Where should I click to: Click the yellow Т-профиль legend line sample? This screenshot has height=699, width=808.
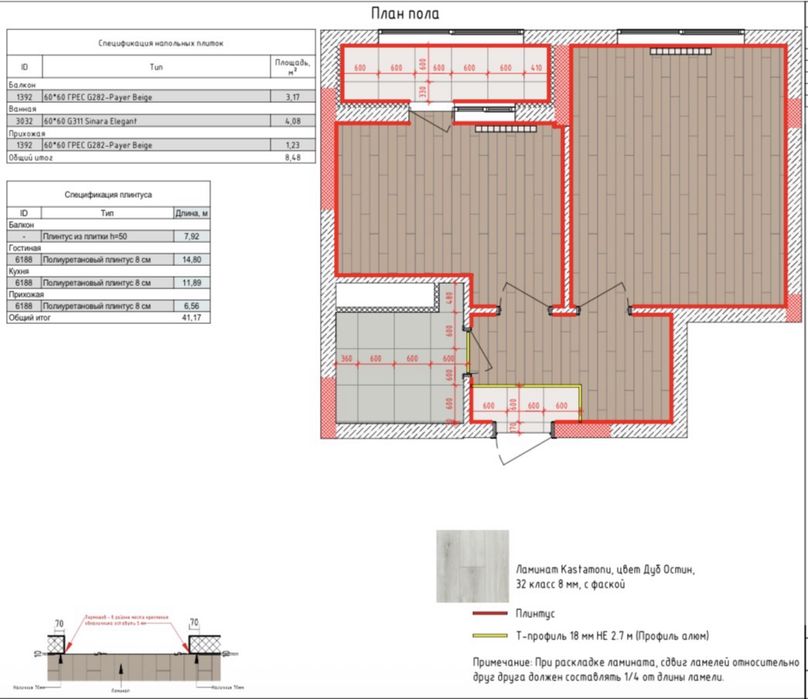click(490, 636)
